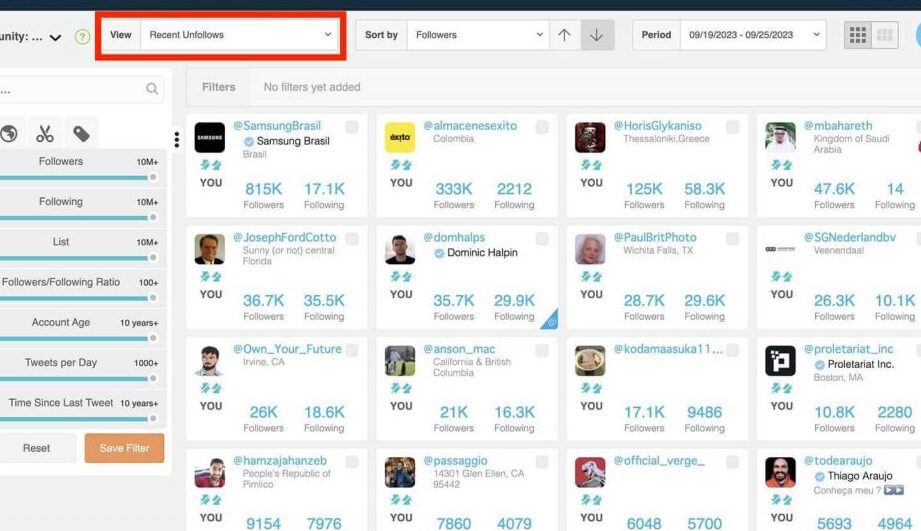Image resolution: width=921 pixels, height=531 pixels.
Task: Sort in ascending order with up arrow
Action: click(564, 35)
